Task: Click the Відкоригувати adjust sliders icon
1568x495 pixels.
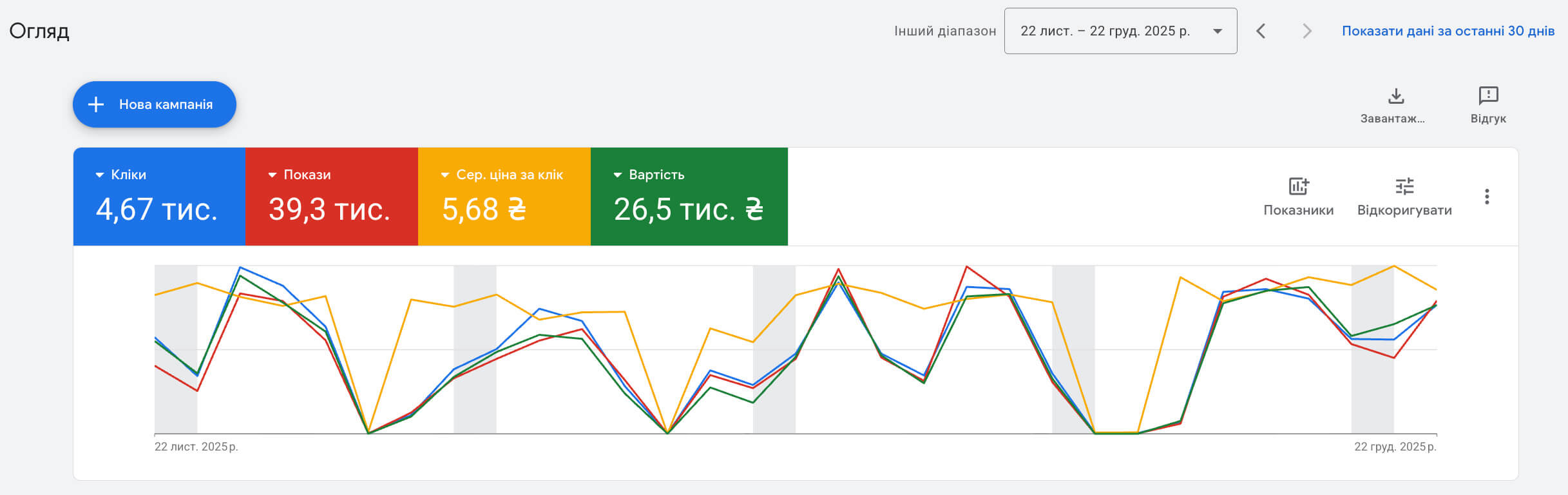Action: (x=1404, y=186)
